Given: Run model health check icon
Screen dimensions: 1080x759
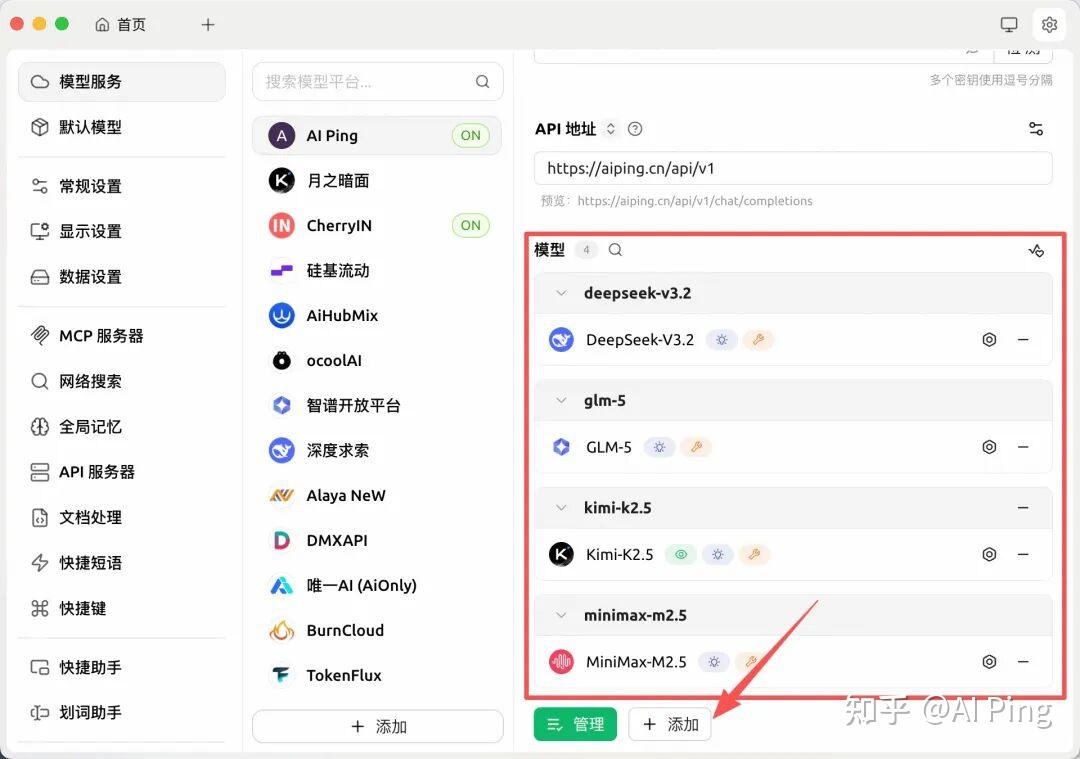Looking at the screenshot, I should click(1036, 251).
